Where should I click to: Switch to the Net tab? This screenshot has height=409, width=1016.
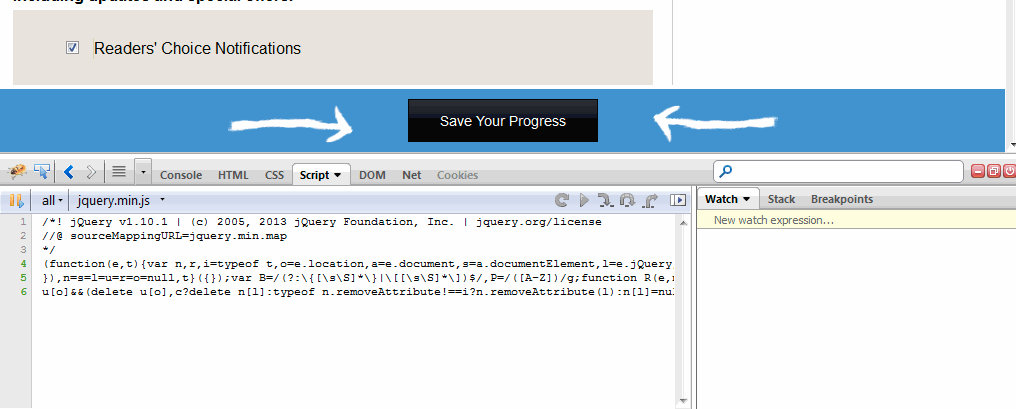411,175
